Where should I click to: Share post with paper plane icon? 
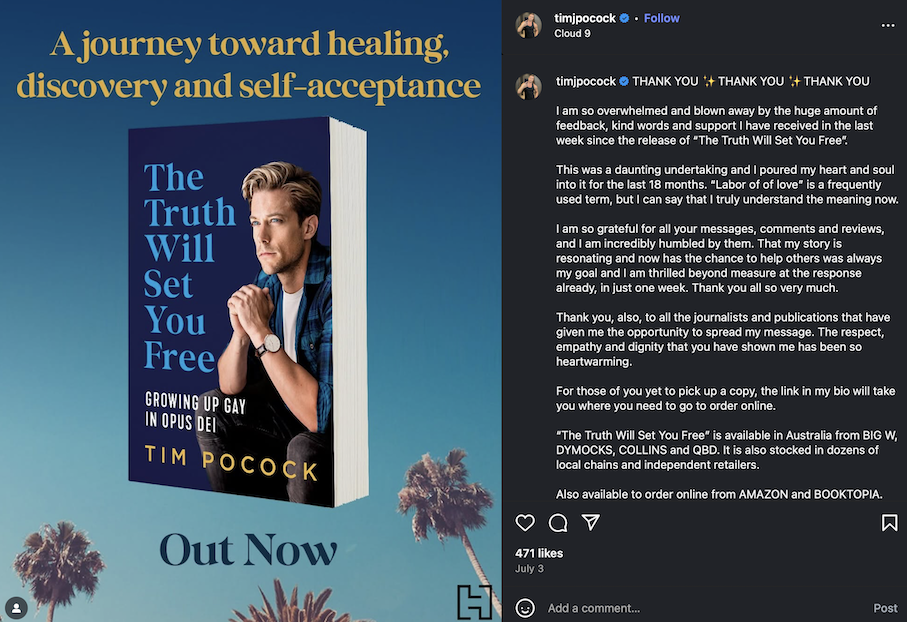click(591, 522)
